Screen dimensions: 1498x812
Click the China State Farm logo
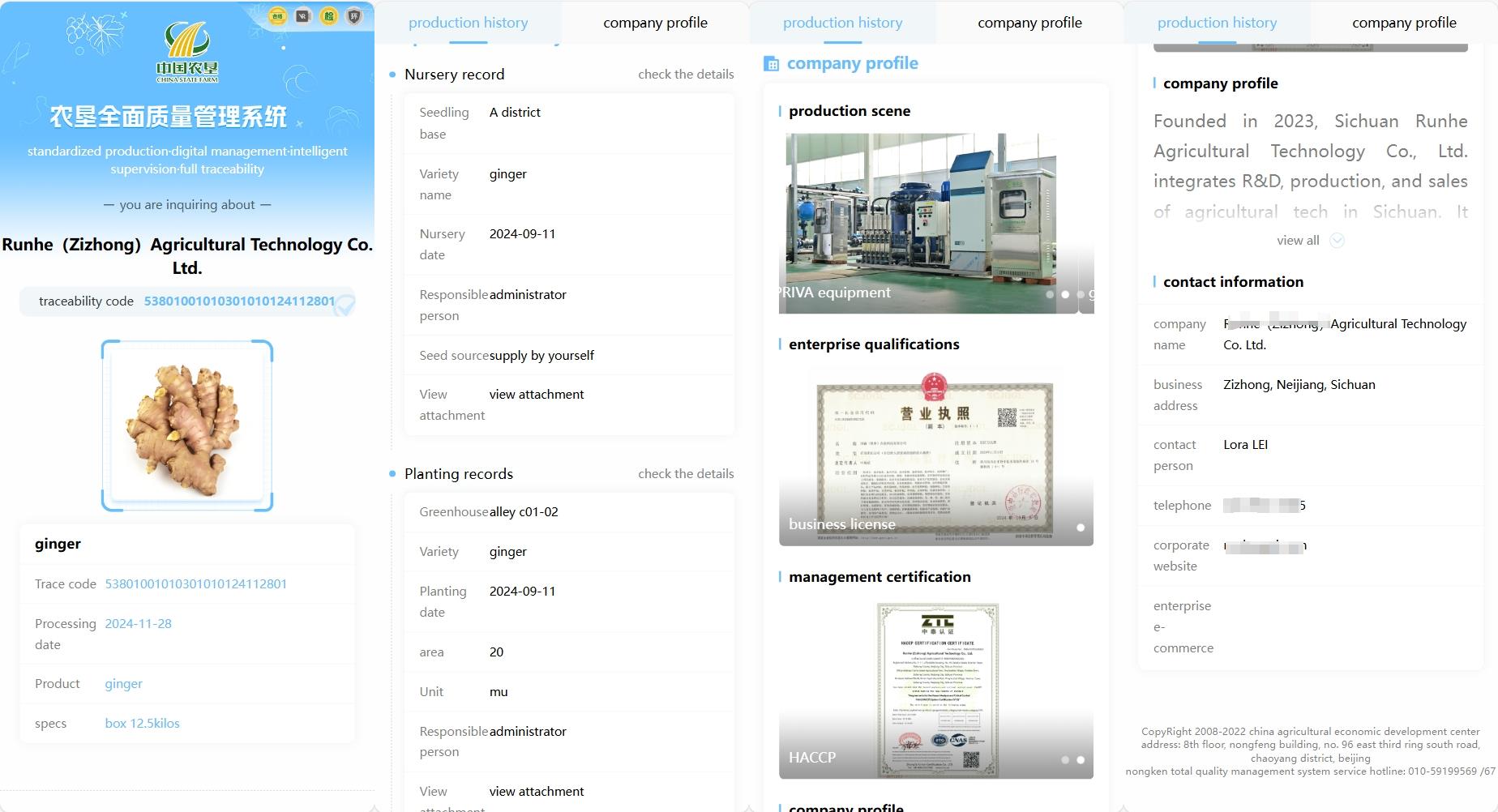click(187, 52)
